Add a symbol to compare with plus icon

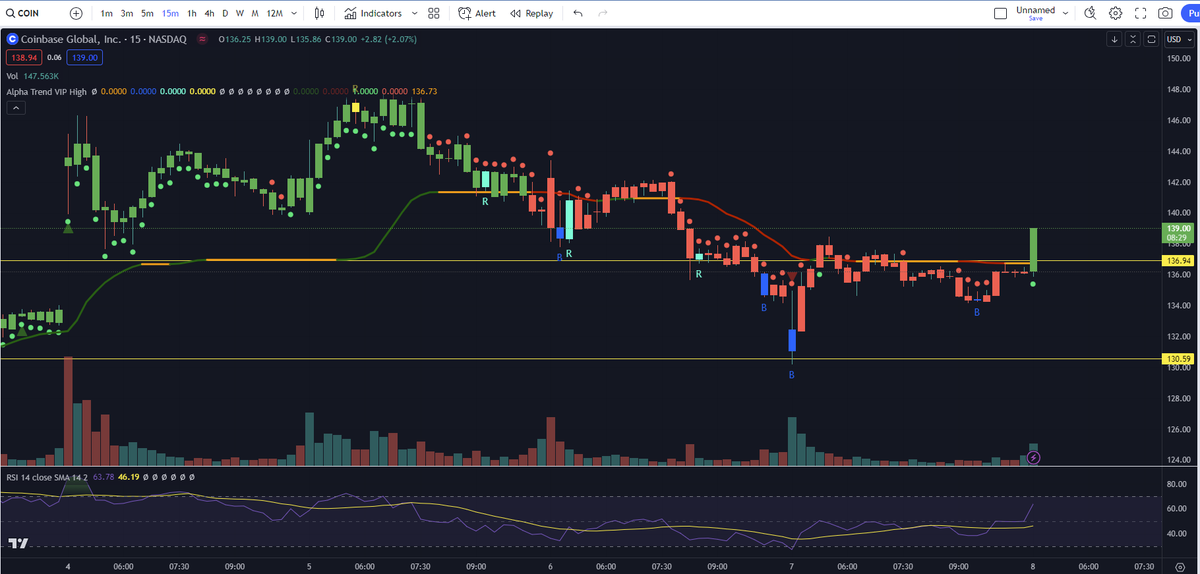click(x=77, y=13)
